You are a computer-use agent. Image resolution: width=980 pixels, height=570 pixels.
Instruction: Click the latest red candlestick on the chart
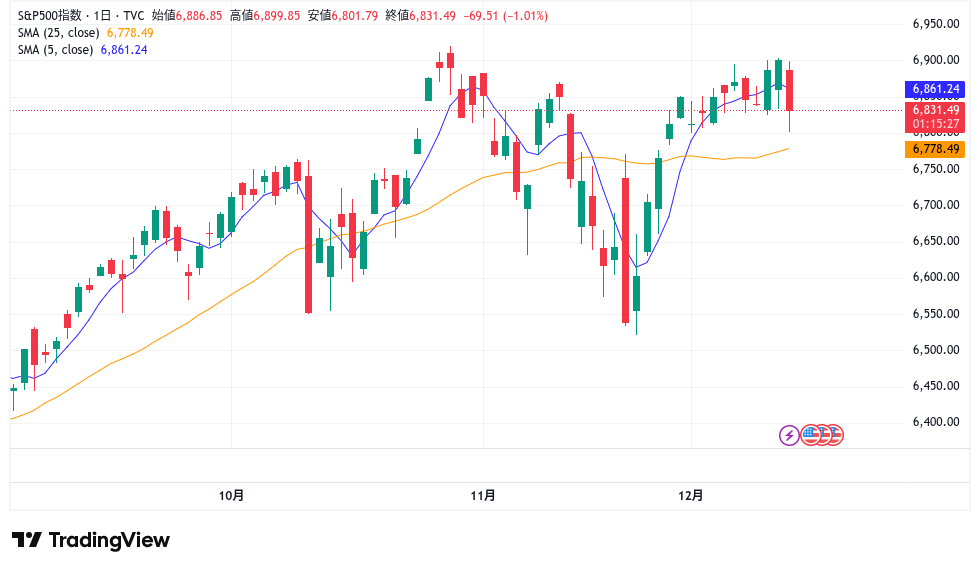pyautogui.click(x=790, y=90)
